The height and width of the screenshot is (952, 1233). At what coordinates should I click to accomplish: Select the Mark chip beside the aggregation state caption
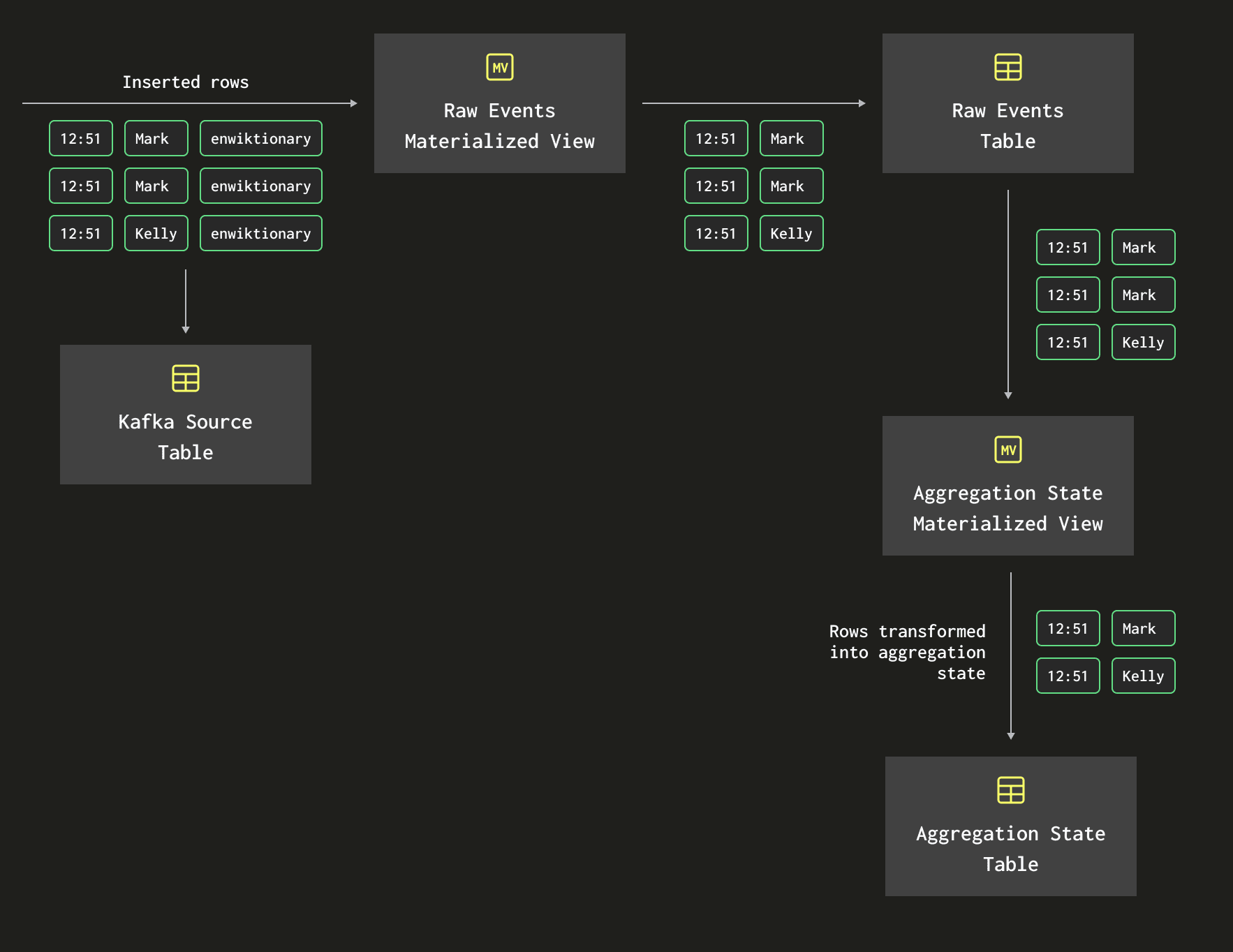(x=1142, y=628)
